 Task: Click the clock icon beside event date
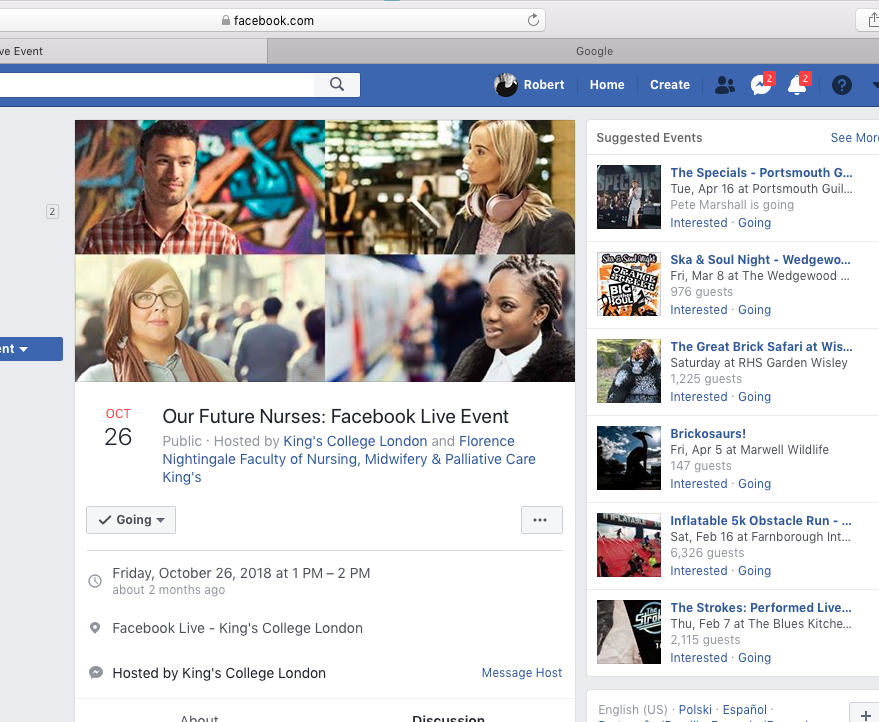click(95, 581)
